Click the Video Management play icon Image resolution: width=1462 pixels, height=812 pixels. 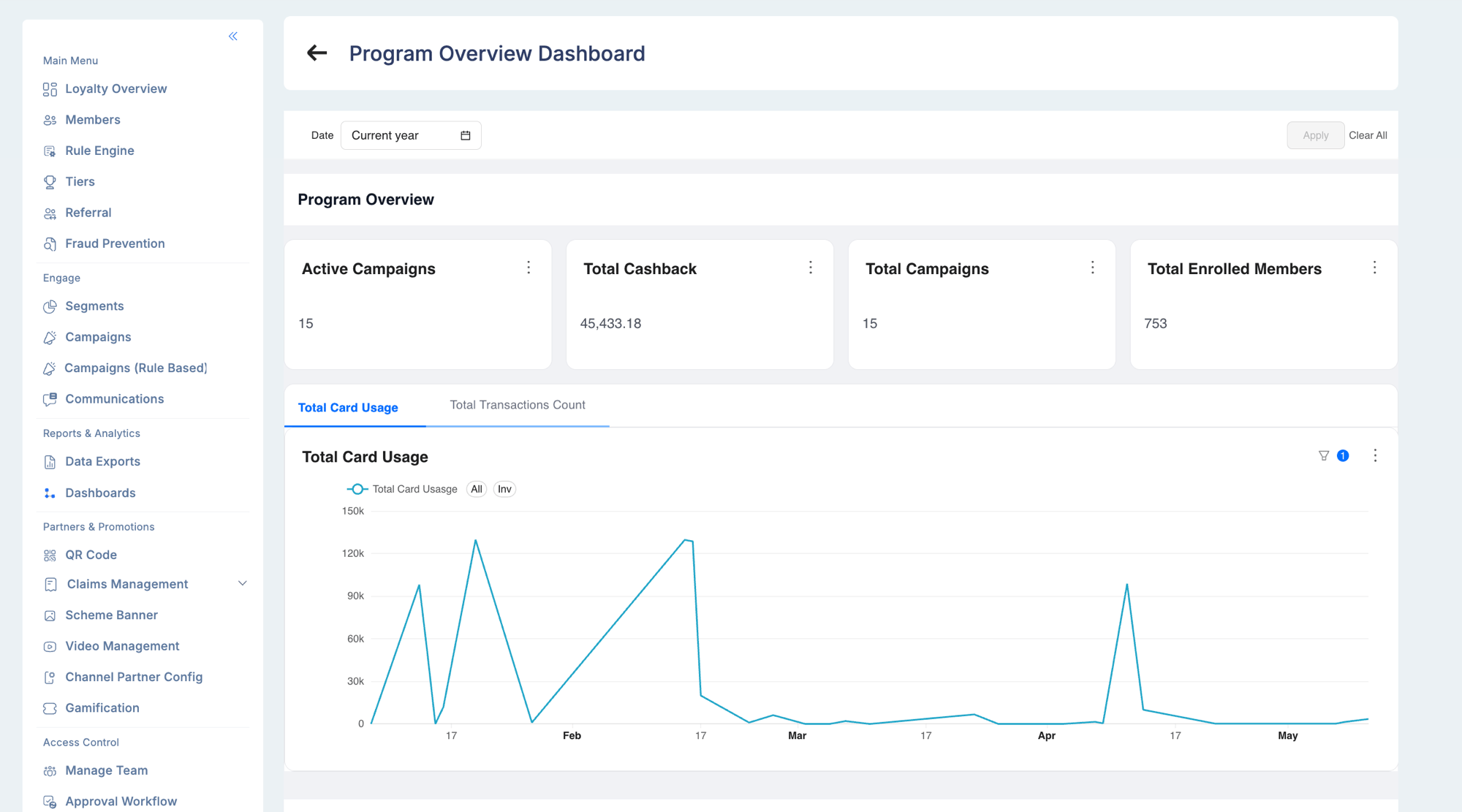click(x=50, y=647)
